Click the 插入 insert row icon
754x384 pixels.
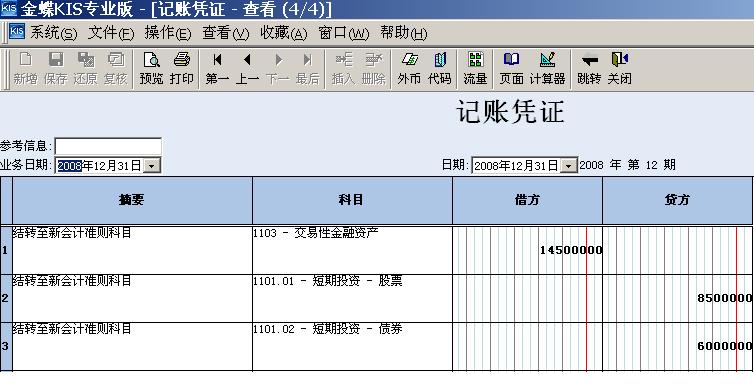click(x=343, y=69)
